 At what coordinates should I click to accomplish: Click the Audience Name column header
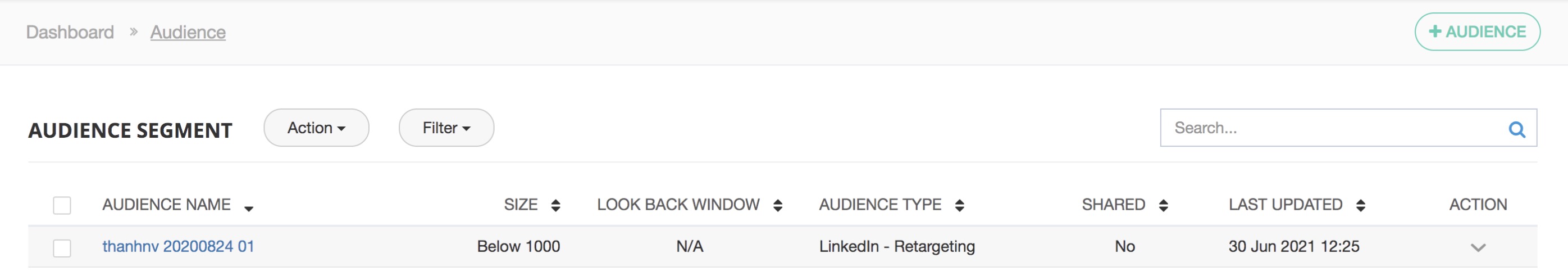[x=166, y=205]
